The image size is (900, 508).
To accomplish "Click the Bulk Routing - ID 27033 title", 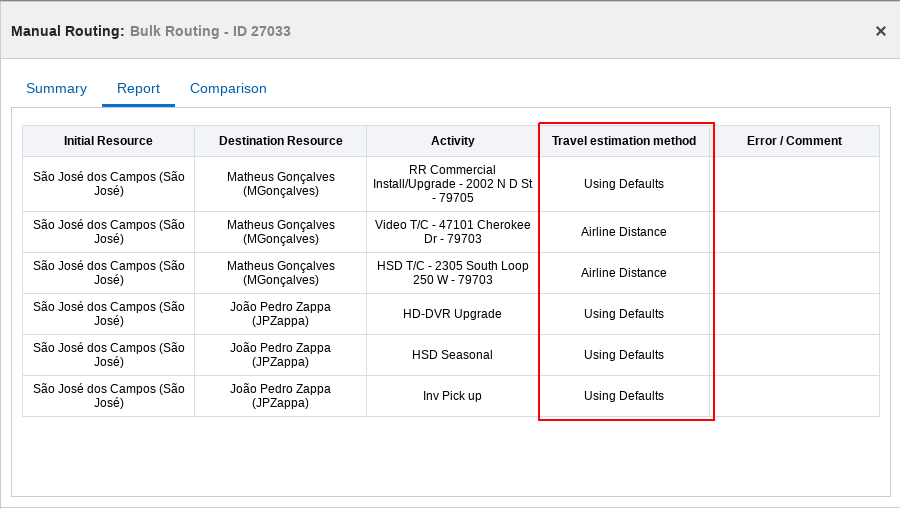I will 210,31.
